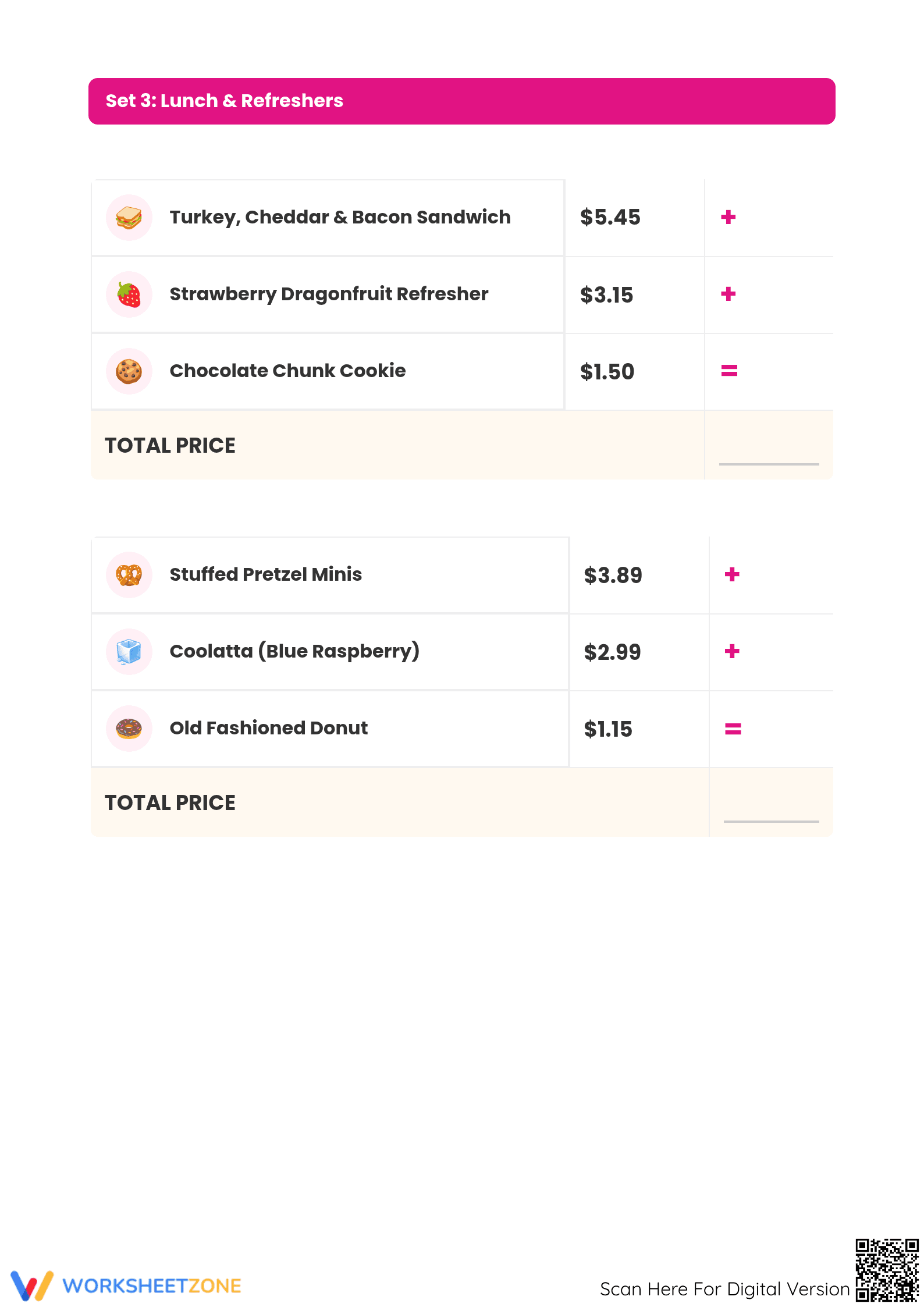Click the equals sign beside $1.50
Image resolution: width=924 pixels, height=1307 pixels.
pos(729,371)
